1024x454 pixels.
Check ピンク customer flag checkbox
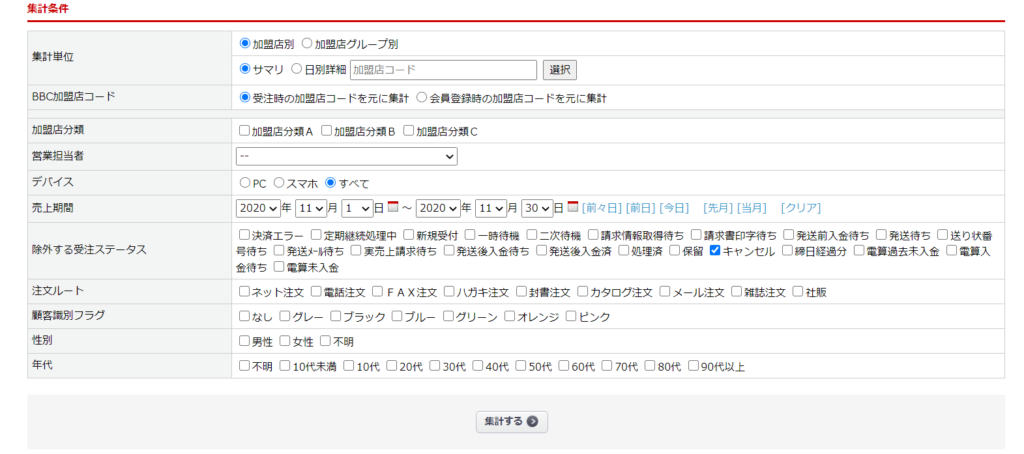[x=571, y=316]
